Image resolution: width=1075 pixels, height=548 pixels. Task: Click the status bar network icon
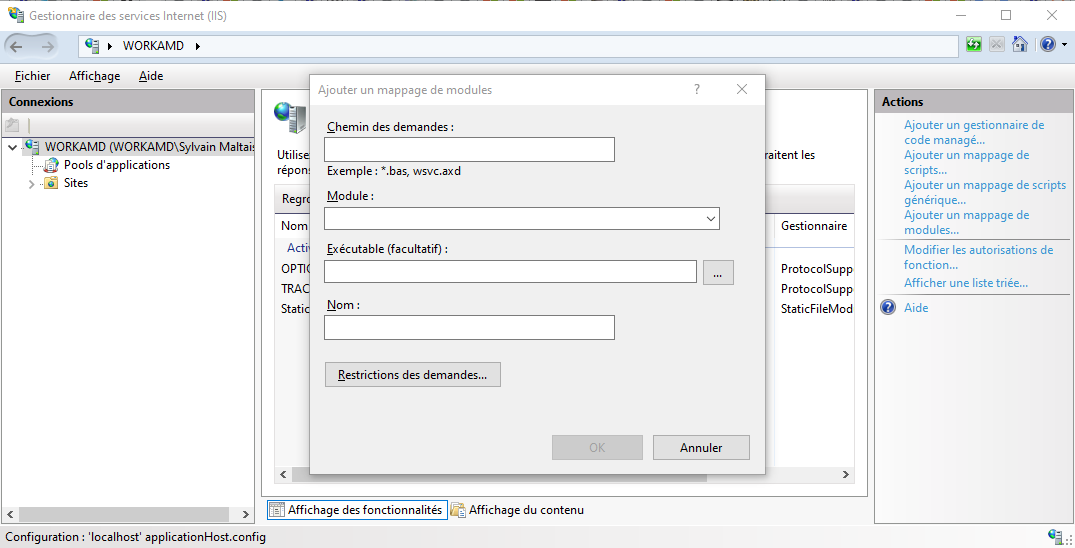tap(1056, 536)
